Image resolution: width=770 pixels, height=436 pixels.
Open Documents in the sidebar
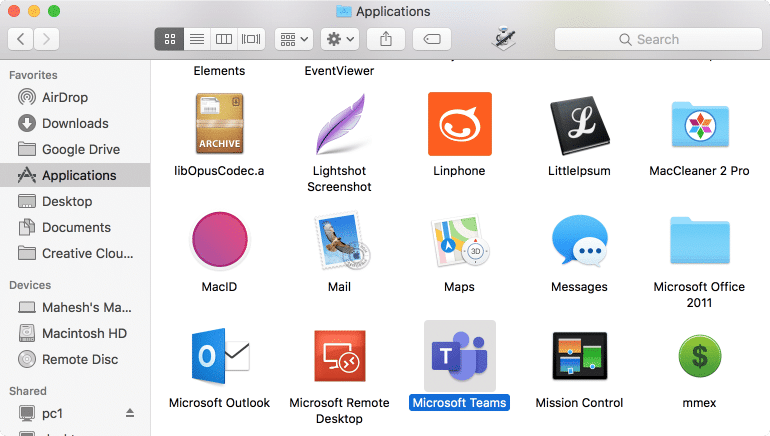click(x=75, y=227)
